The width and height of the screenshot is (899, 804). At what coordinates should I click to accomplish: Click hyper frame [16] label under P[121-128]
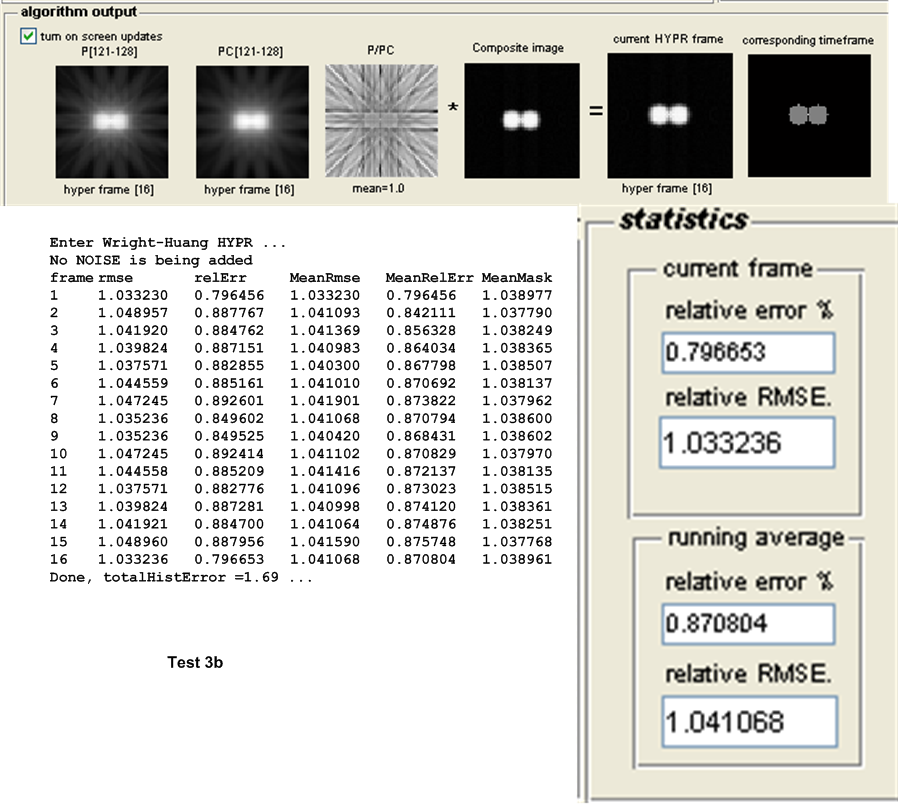pyautogui.click(x=110, y=189)
